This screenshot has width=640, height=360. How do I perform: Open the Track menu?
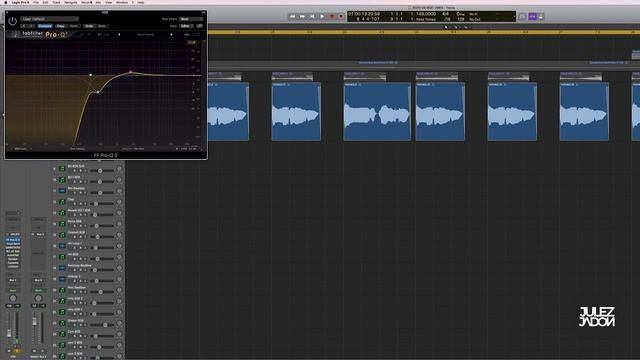pyautogui.click(x=56, y=2)
